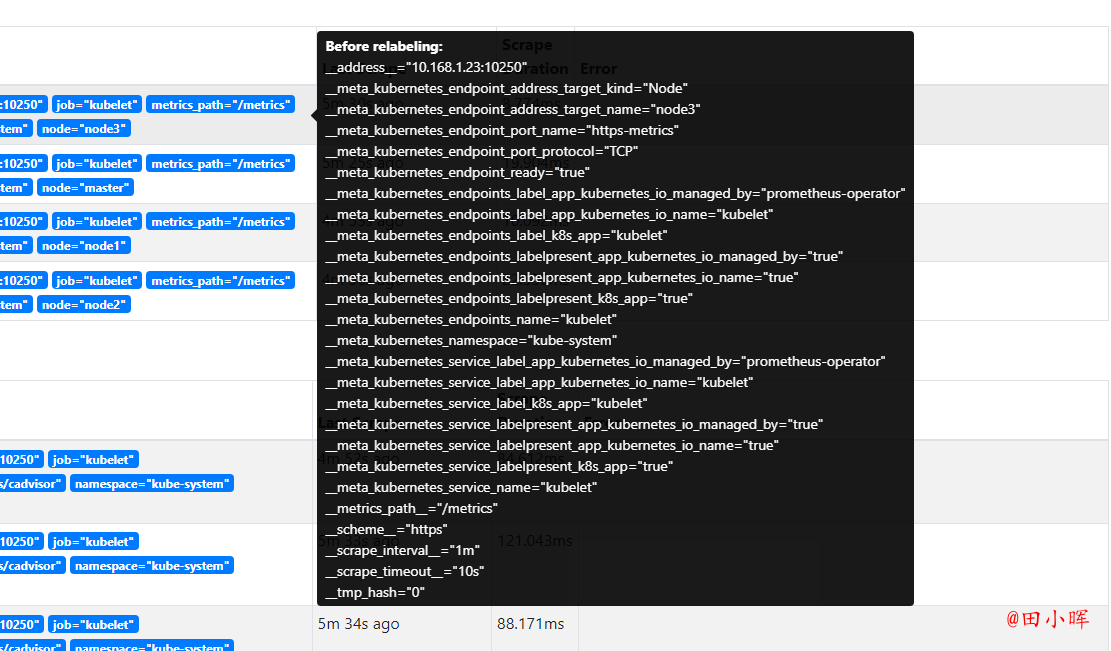Image resolution: width=1111 pixels, height=651 pixels.
Task: Select job="kubelet" badge in the node1 row
Action: coord(96,222)
